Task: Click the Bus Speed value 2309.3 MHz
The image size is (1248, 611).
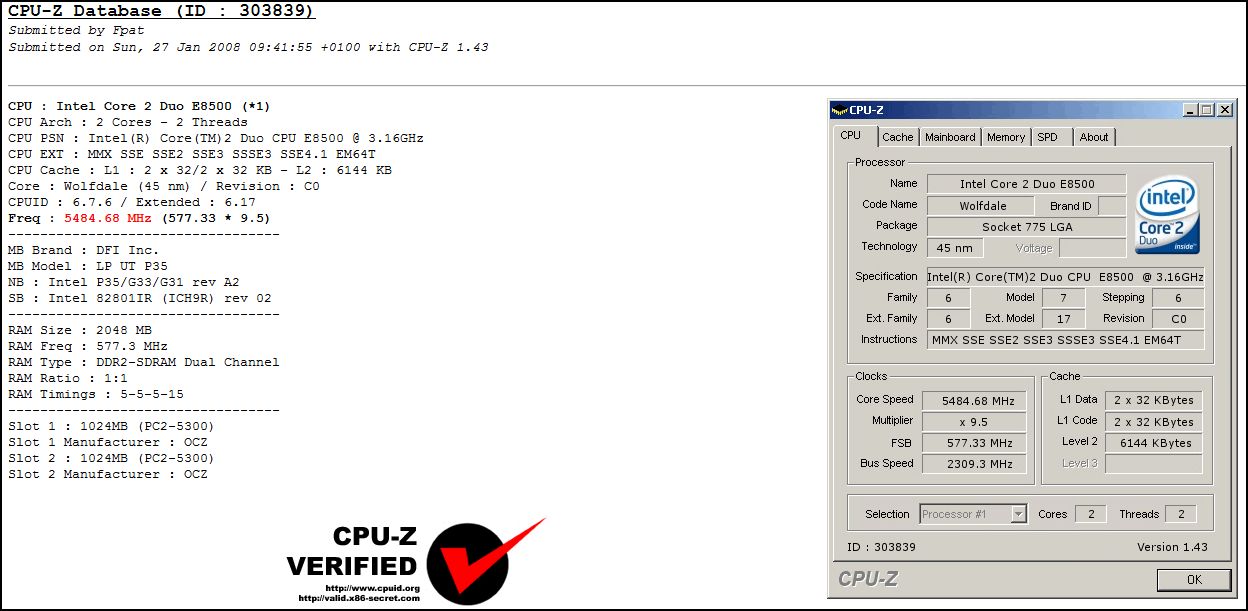Action: [974, 464]
